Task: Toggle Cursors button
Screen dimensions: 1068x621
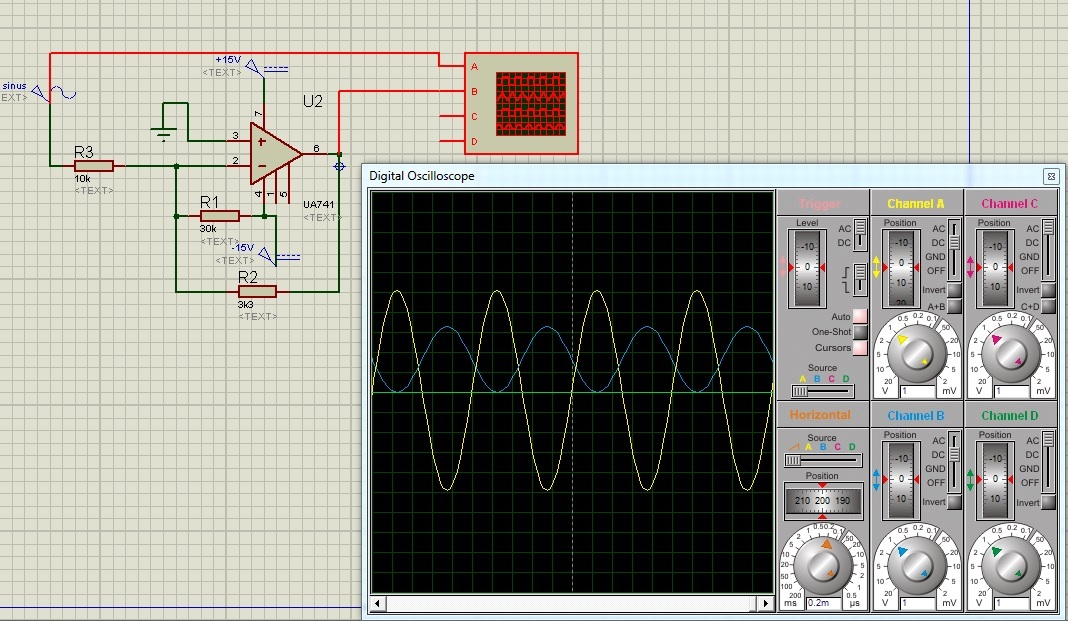Action: pyautogui.click(x=860, y=348)
